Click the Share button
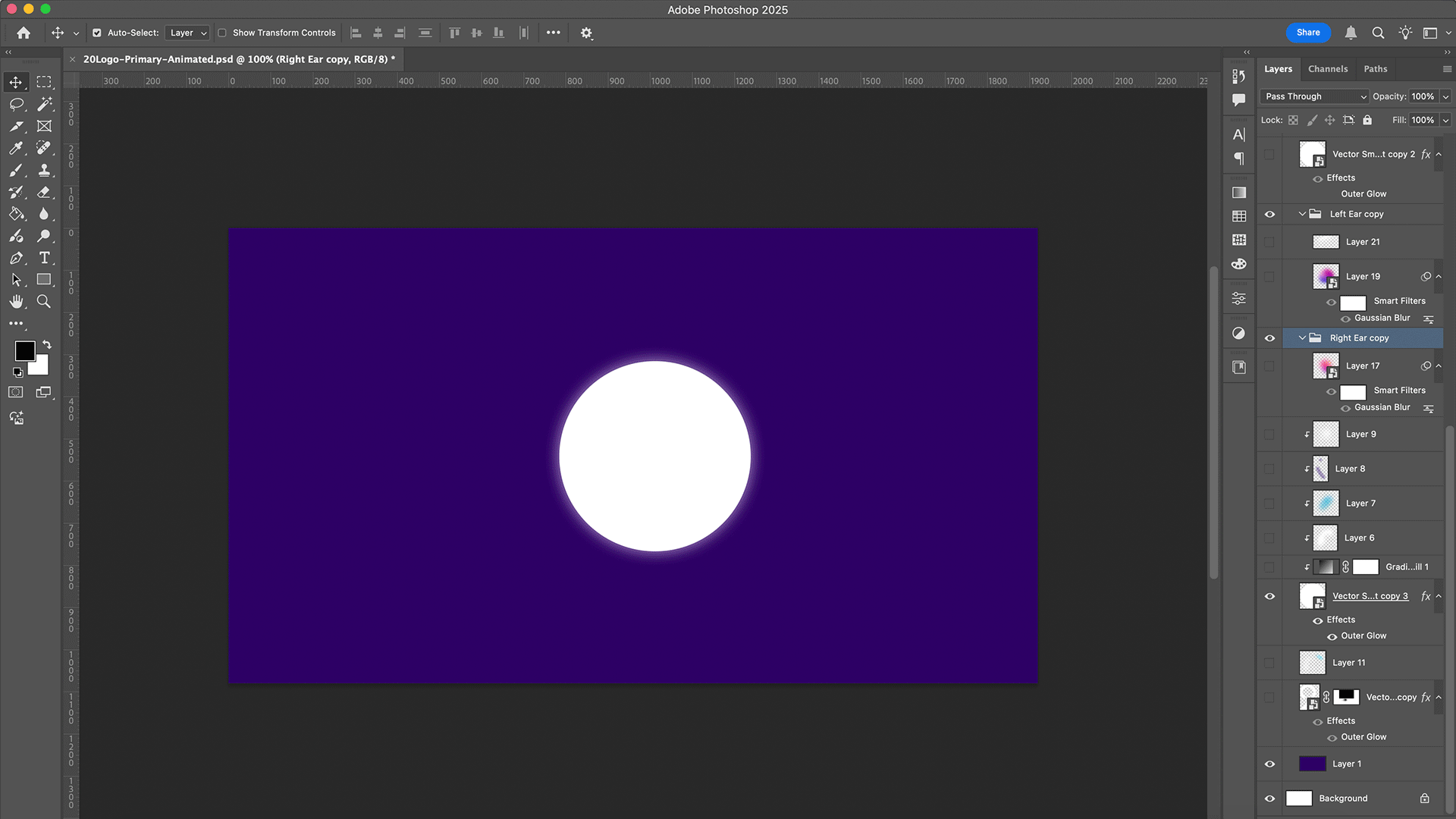Image resolution: width=1456 pixels, height=819 pixels. click(x=1307, y=33)
